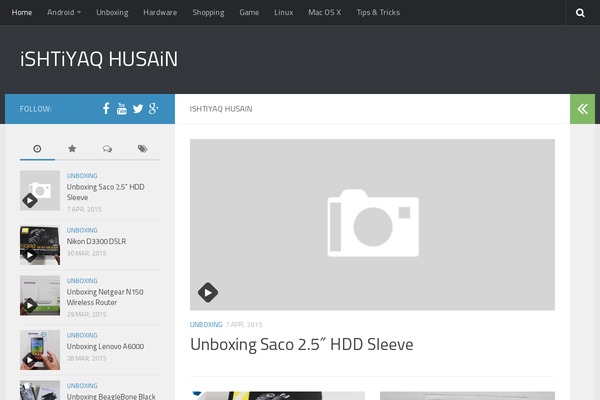Open the search icon in top bar
This screenshot has height=400, width=600.
(580, 13)
